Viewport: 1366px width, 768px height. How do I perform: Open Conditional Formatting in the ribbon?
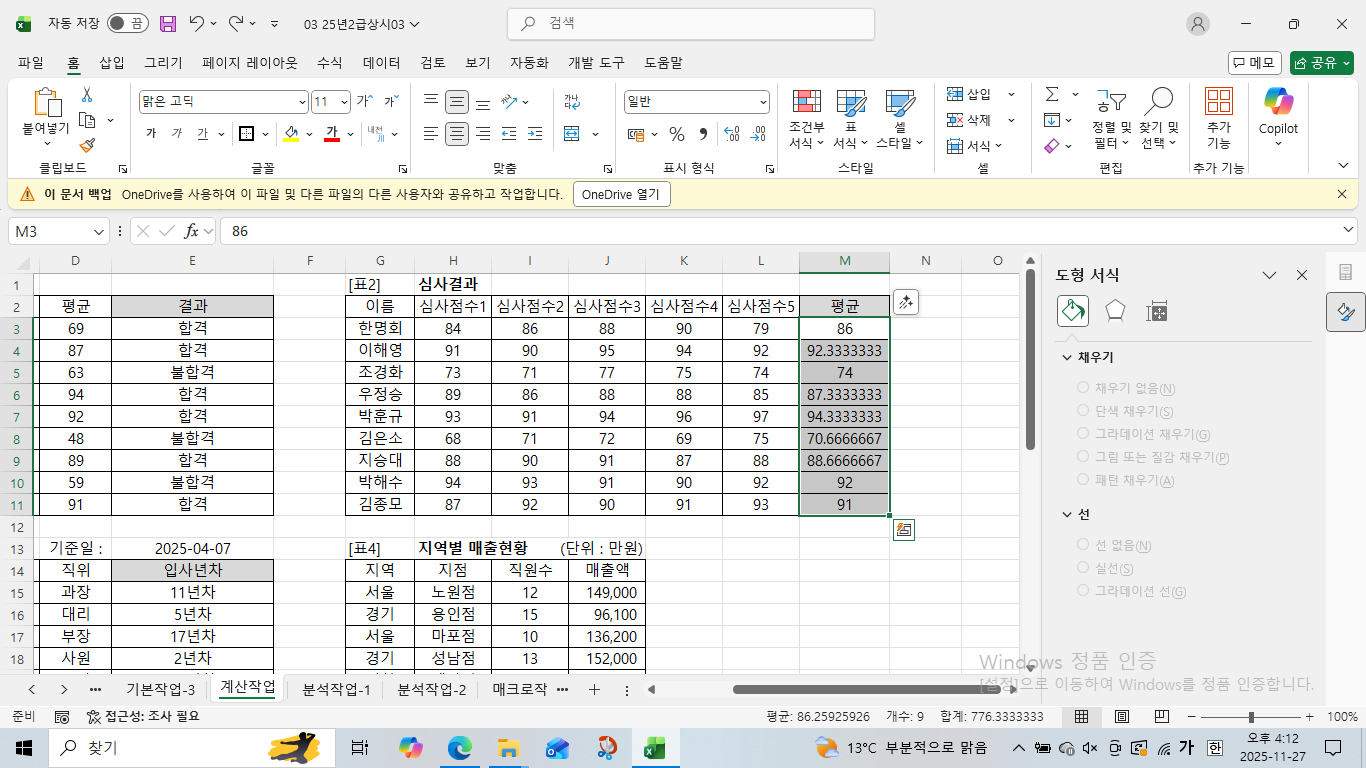(806, 118)
